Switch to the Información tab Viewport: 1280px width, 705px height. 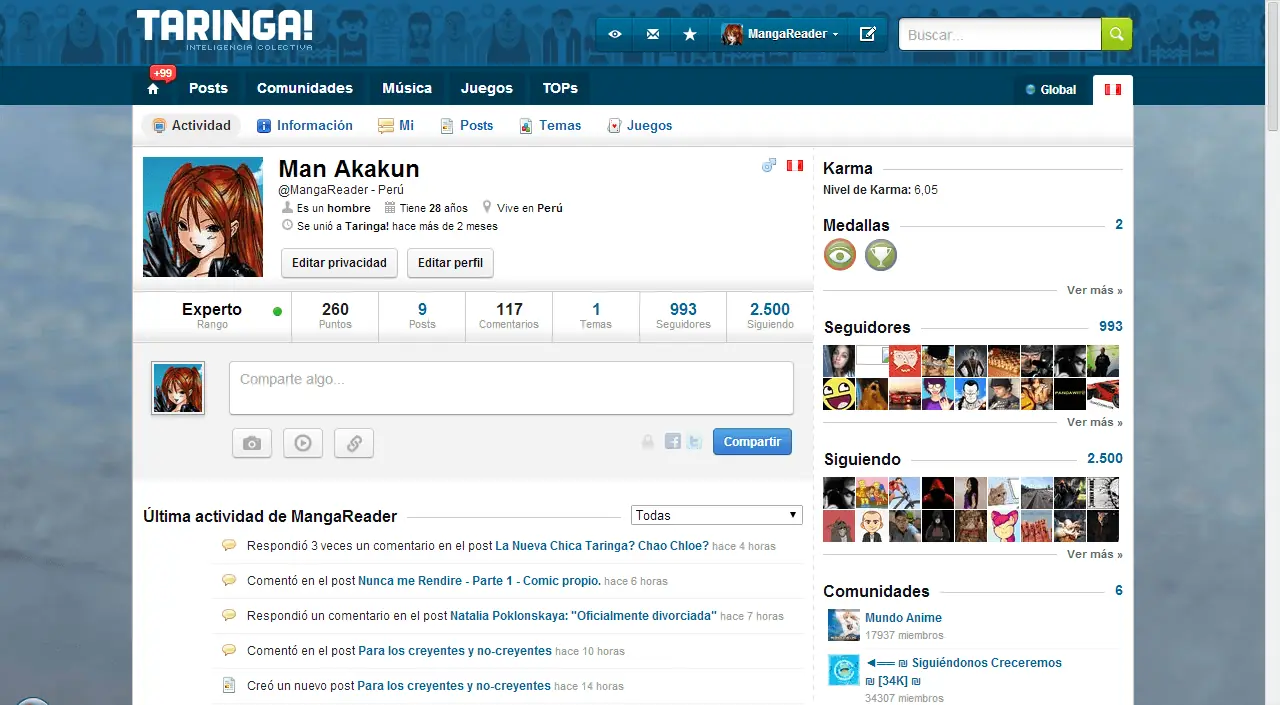[x=305, y=125]
